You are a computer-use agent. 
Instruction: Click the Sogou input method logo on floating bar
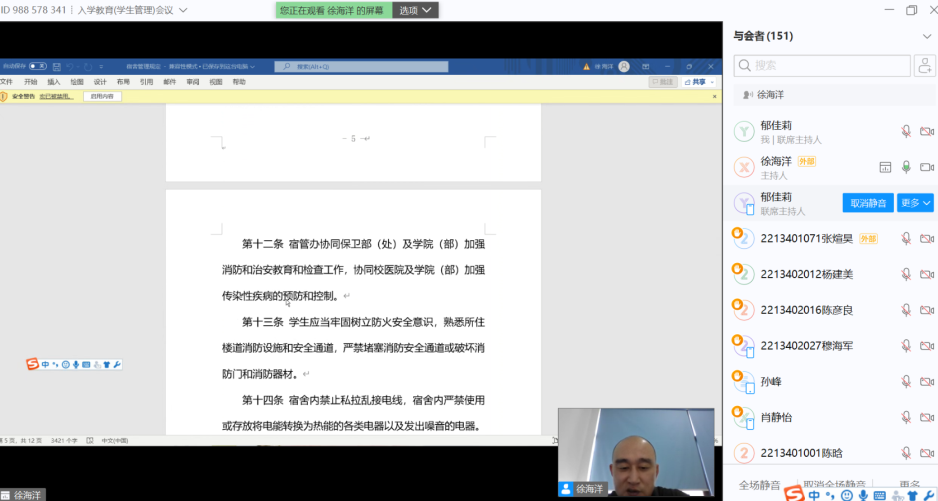(32, 364)
